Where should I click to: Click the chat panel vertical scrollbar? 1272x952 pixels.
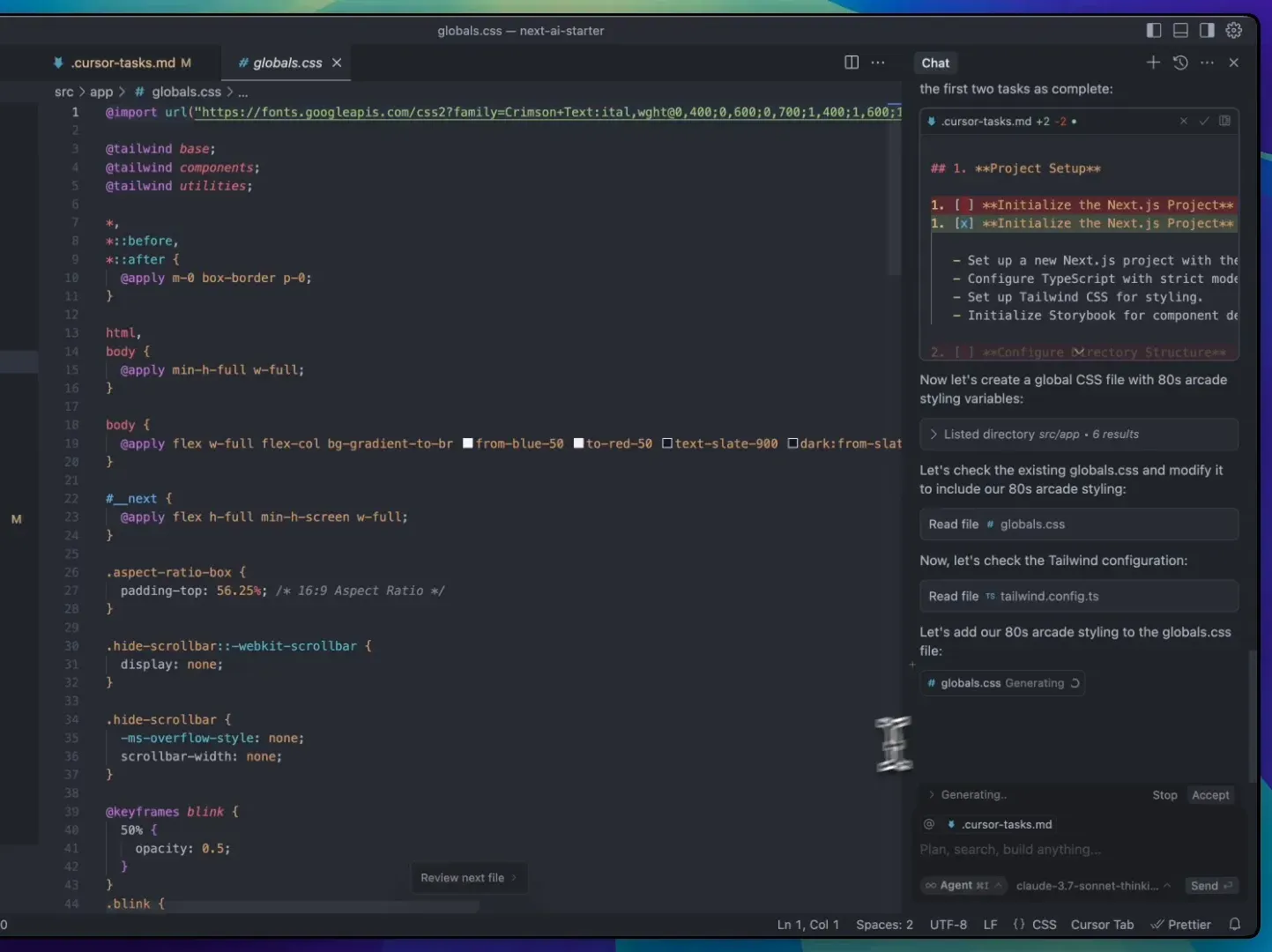pyautogui.click(x=1253, y=716)
